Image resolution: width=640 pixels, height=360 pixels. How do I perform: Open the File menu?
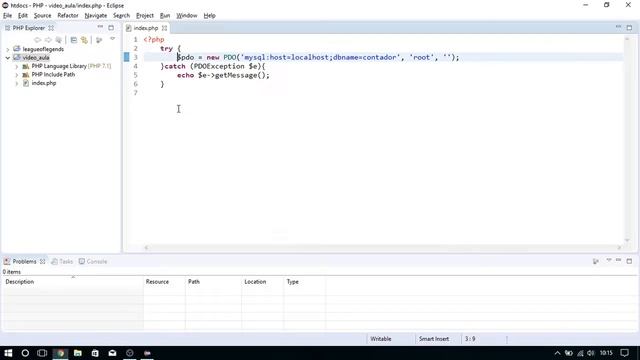click(7, 16)
